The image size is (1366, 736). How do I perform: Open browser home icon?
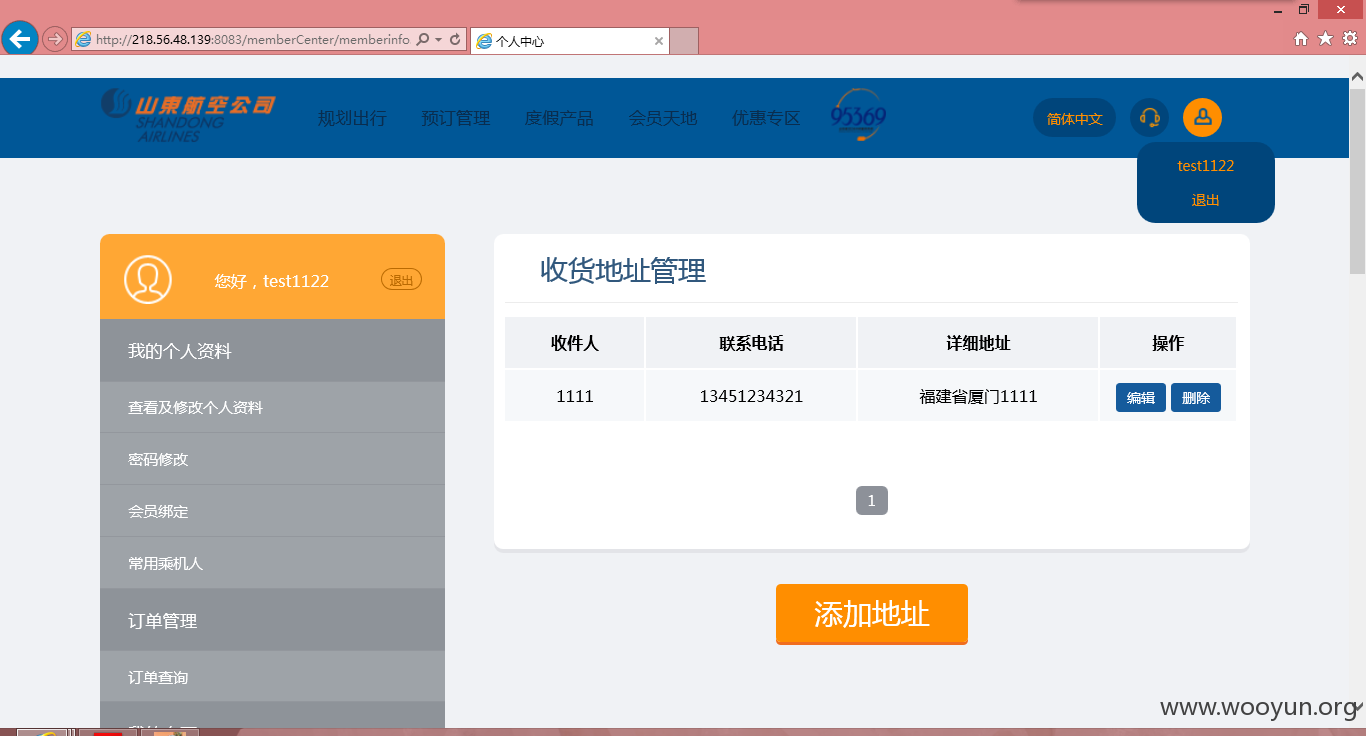click(1300, 39)
